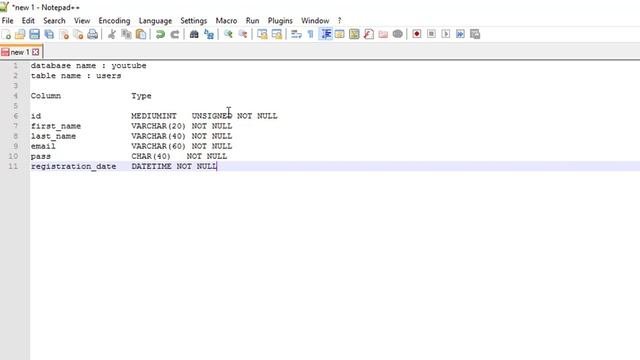
Task: Click the Redo toolbar icon
Action: [175, 34]
